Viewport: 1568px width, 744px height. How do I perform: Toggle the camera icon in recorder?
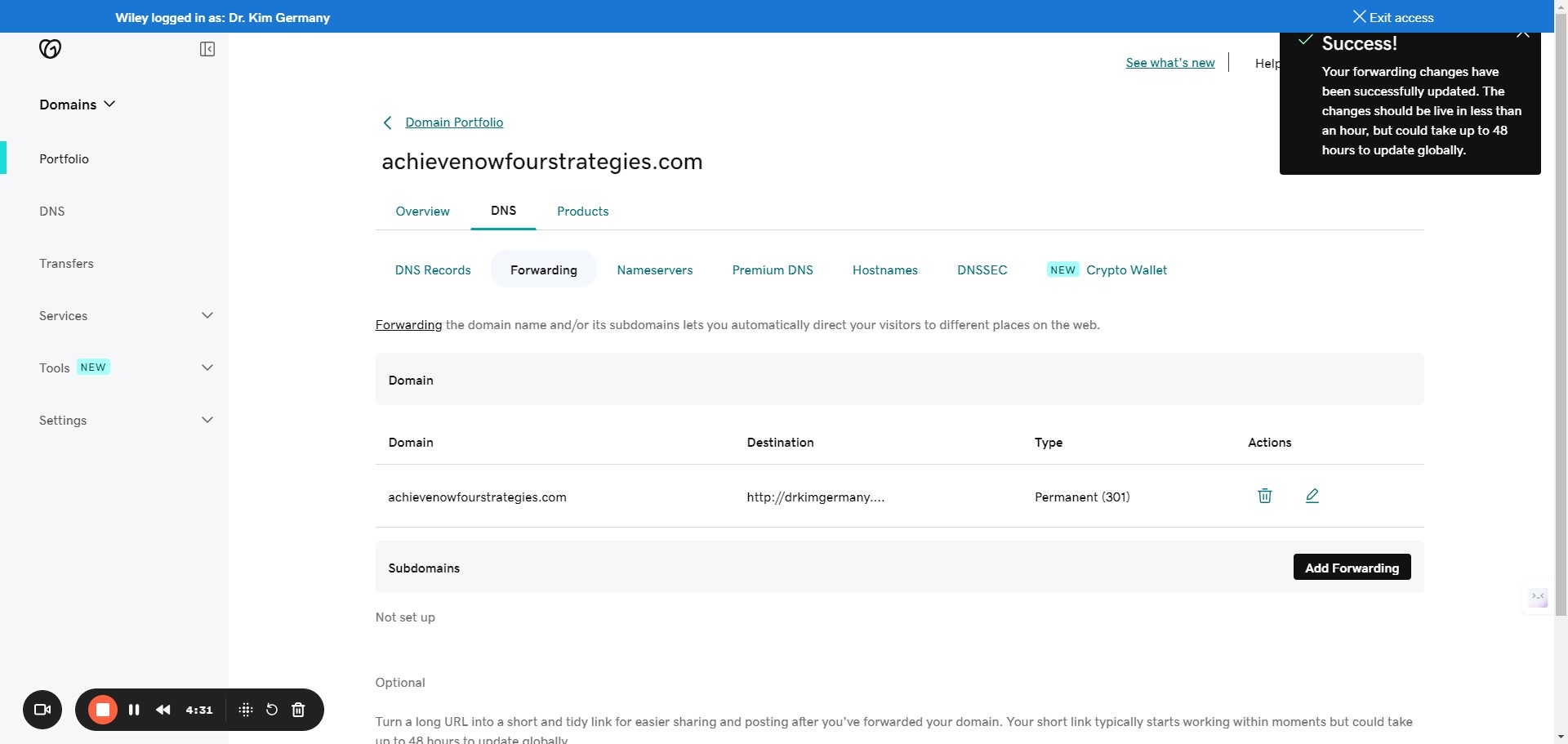pos(42,710)
